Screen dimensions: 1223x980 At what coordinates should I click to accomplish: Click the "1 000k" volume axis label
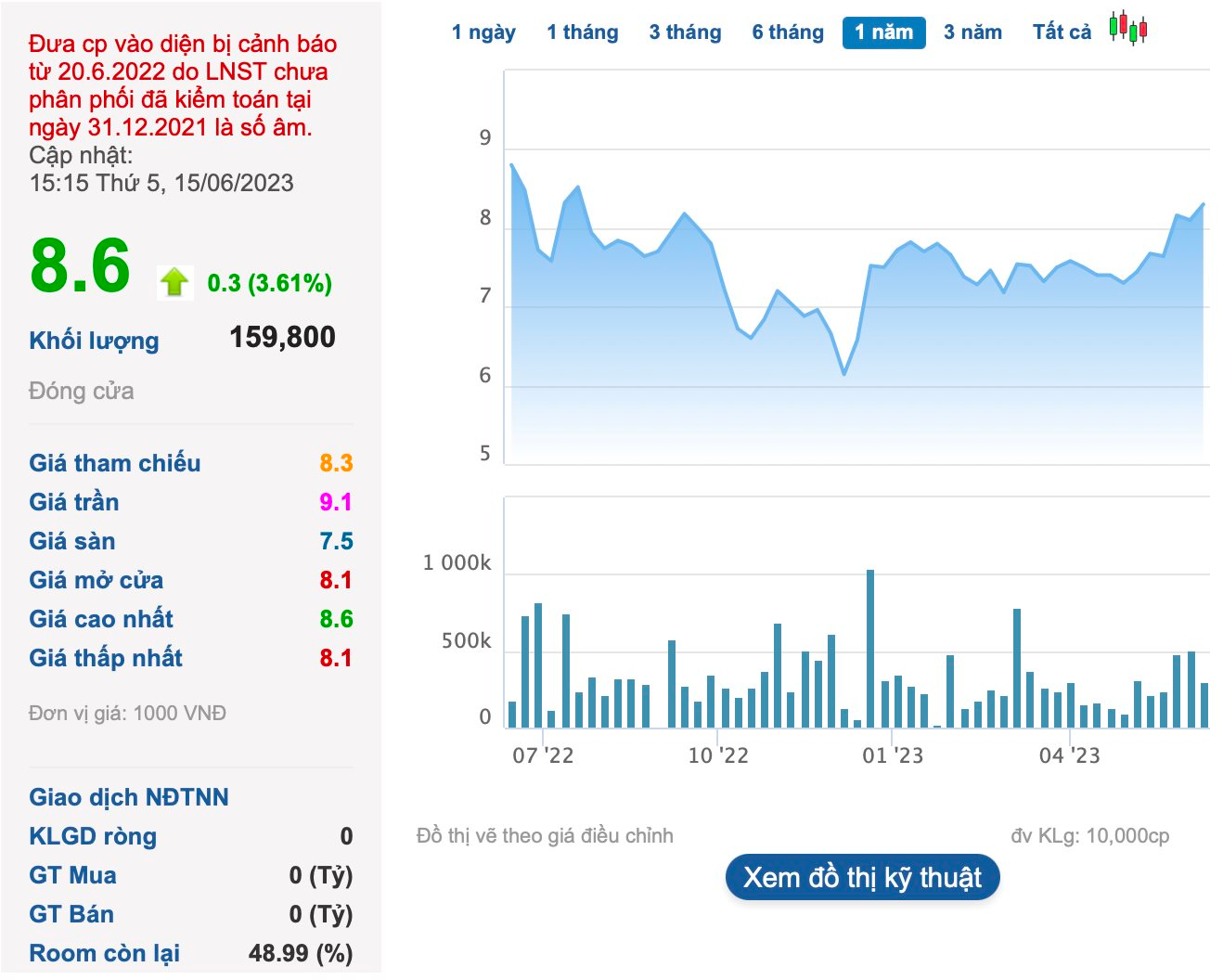coord(457,563)
